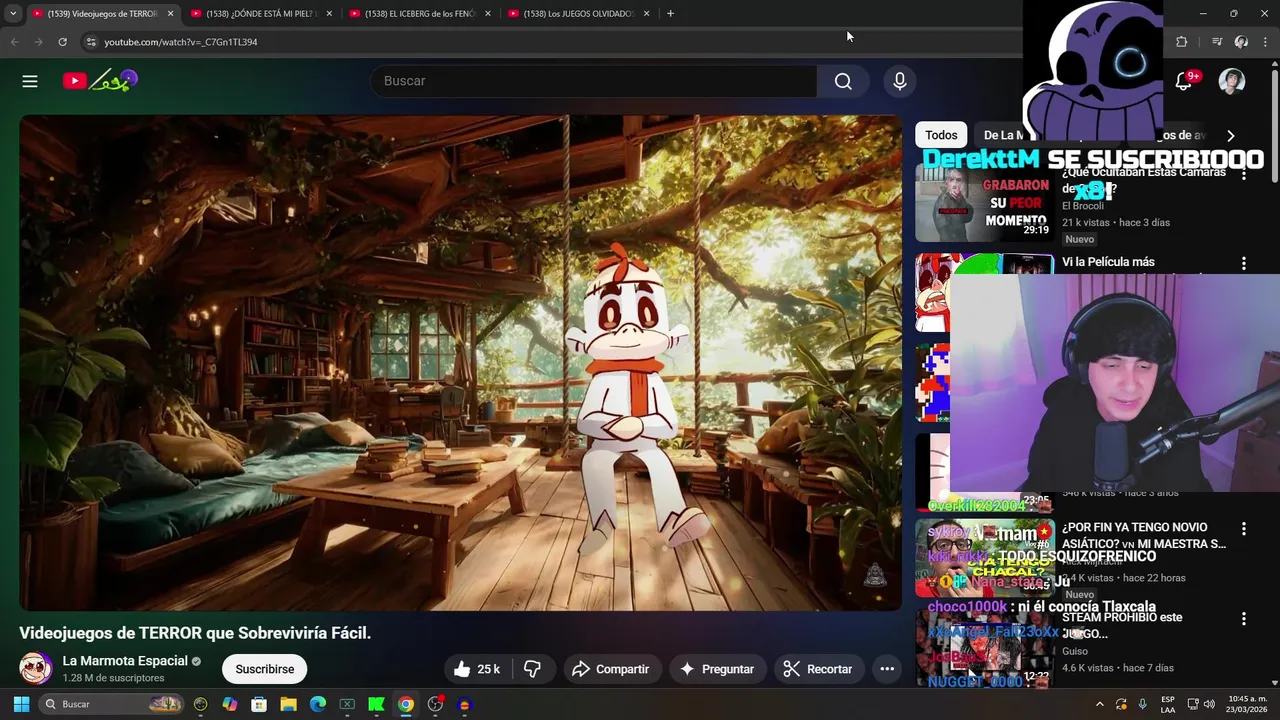Open Chrome's three-dot menu
This screenshot has width=1280, height=720.
tap(1266, 42)
